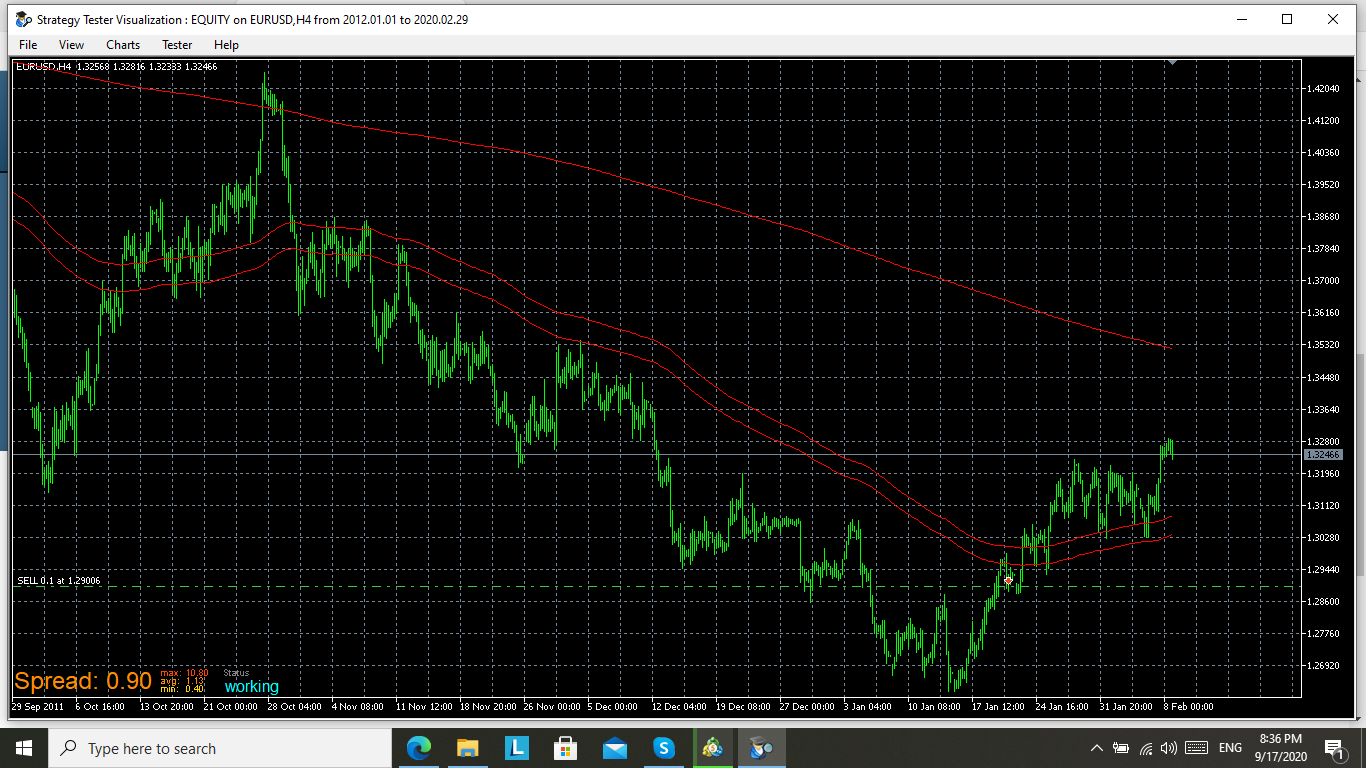The height and width of the screenshot is (768, 1366).
Task: Click the battery tray icon
Action: (1121, 748)
